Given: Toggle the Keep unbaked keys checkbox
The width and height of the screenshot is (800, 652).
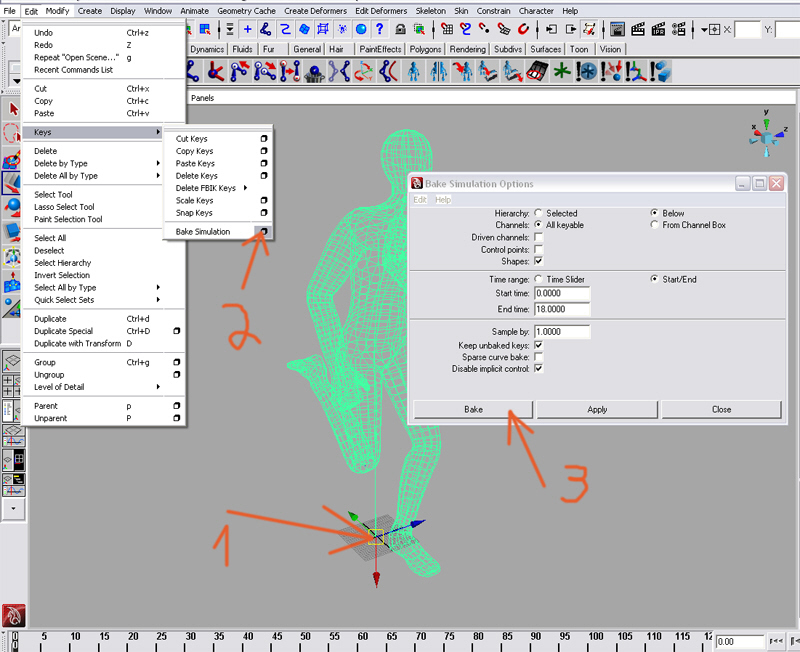Looking at the screenshot, I should [x=539, y=345].
